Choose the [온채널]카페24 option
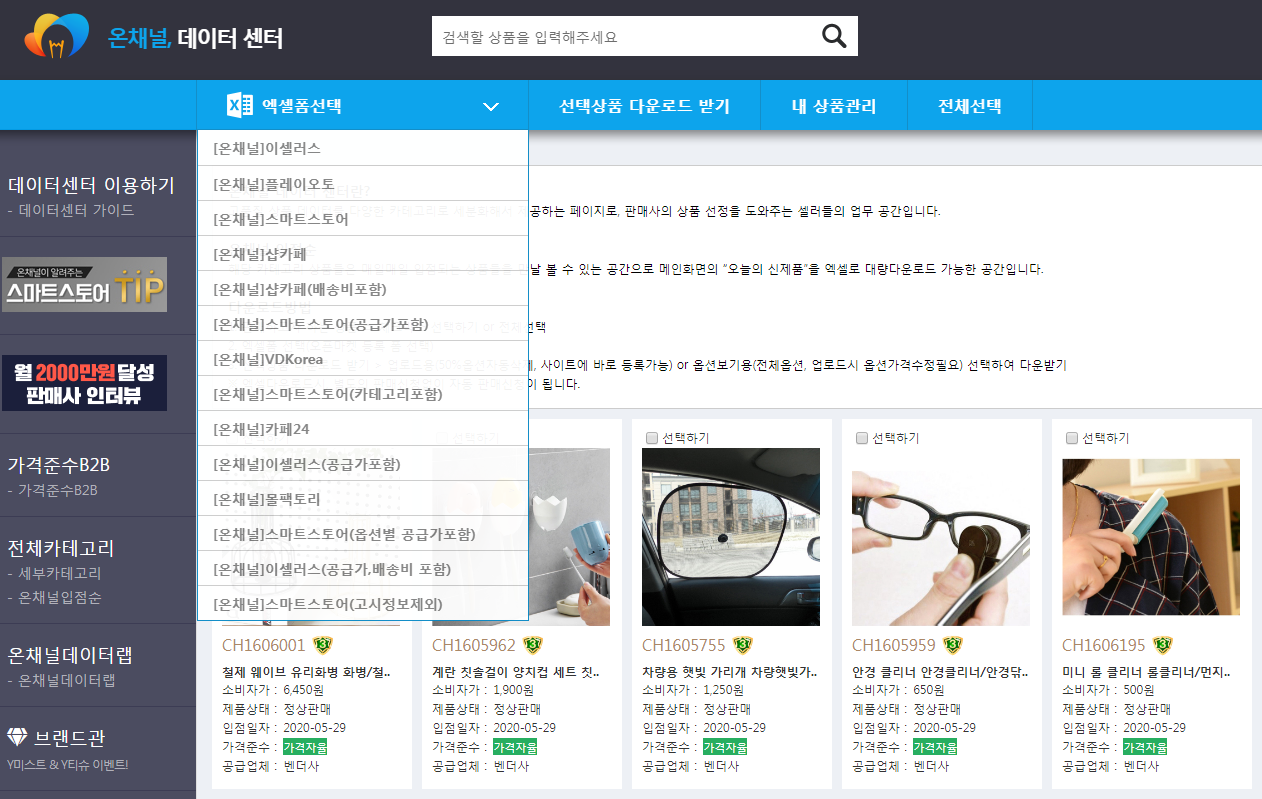 click(x=363, y=429)
